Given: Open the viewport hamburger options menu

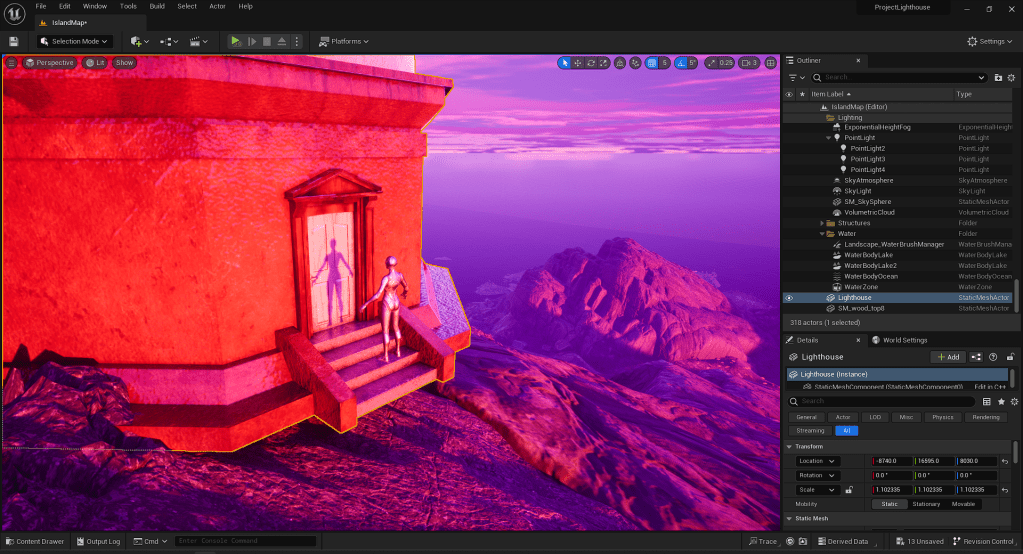Looking at the screenshot, I should tap(12, 63).
